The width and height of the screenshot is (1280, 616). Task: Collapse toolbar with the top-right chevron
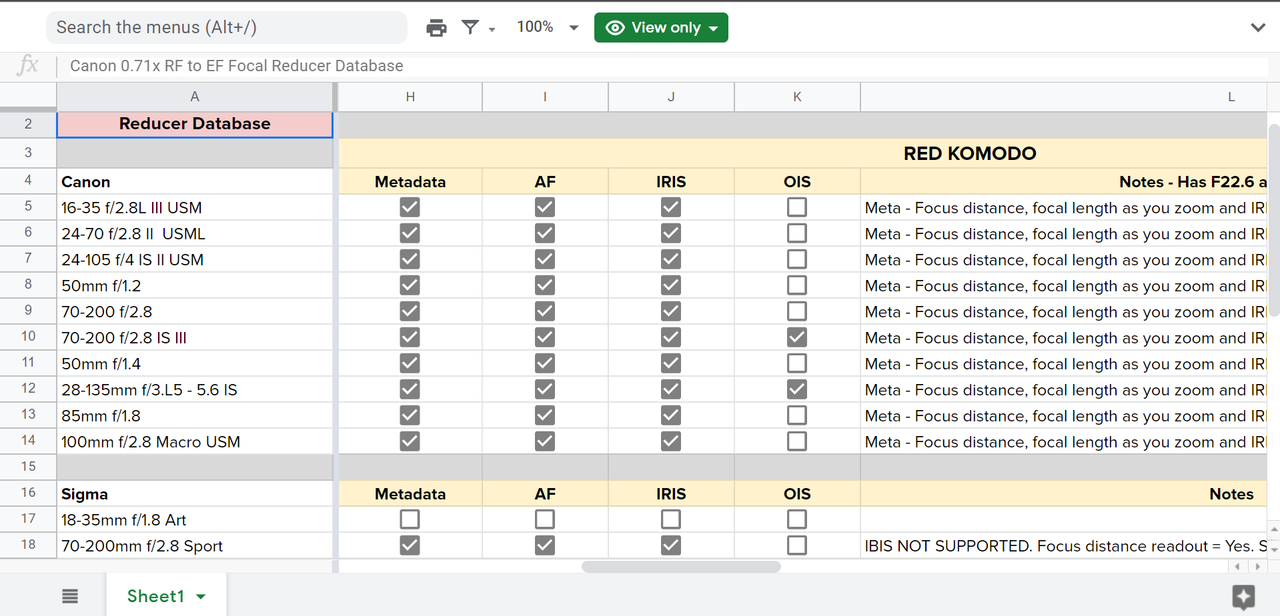pyautogui.click(x=1258, y=28)
